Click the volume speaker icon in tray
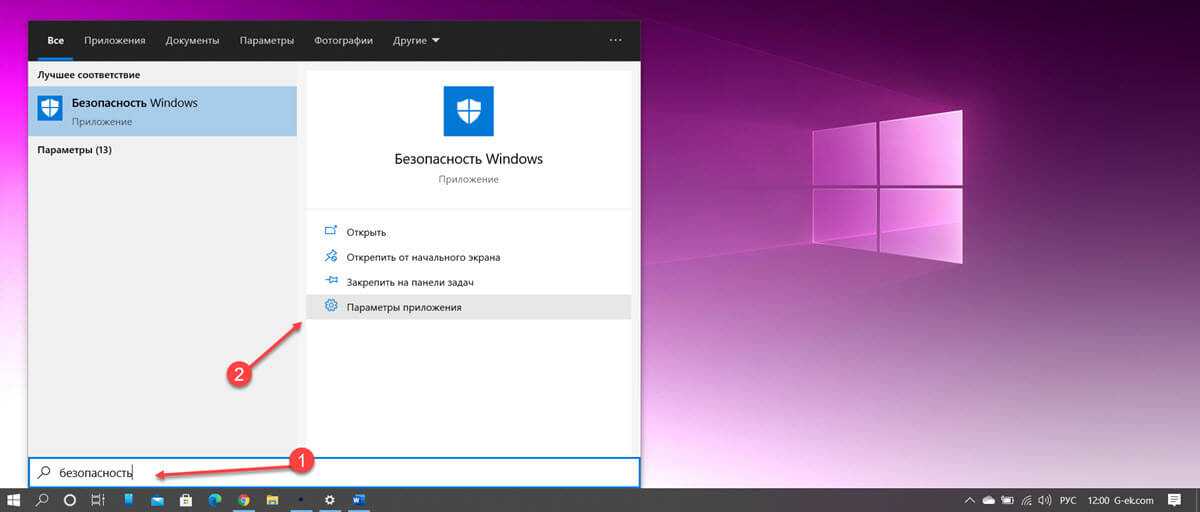Viewport: 1200px width, 512px height. [1045, 500]
